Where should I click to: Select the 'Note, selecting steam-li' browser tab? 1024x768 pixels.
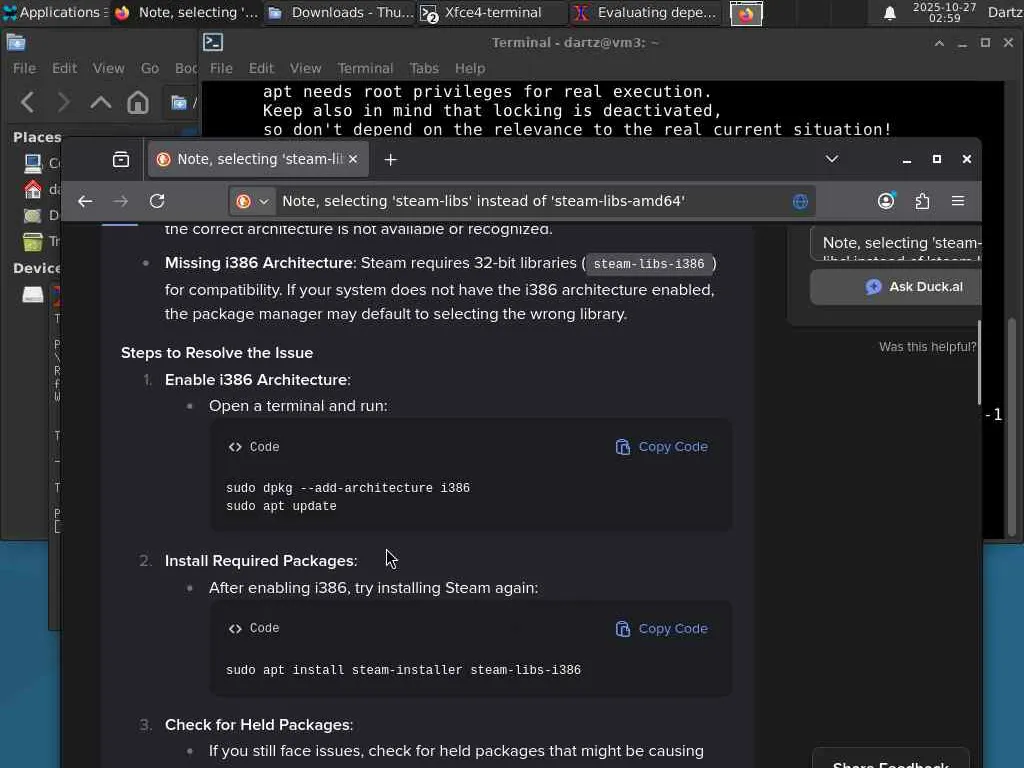pos(259,159)
